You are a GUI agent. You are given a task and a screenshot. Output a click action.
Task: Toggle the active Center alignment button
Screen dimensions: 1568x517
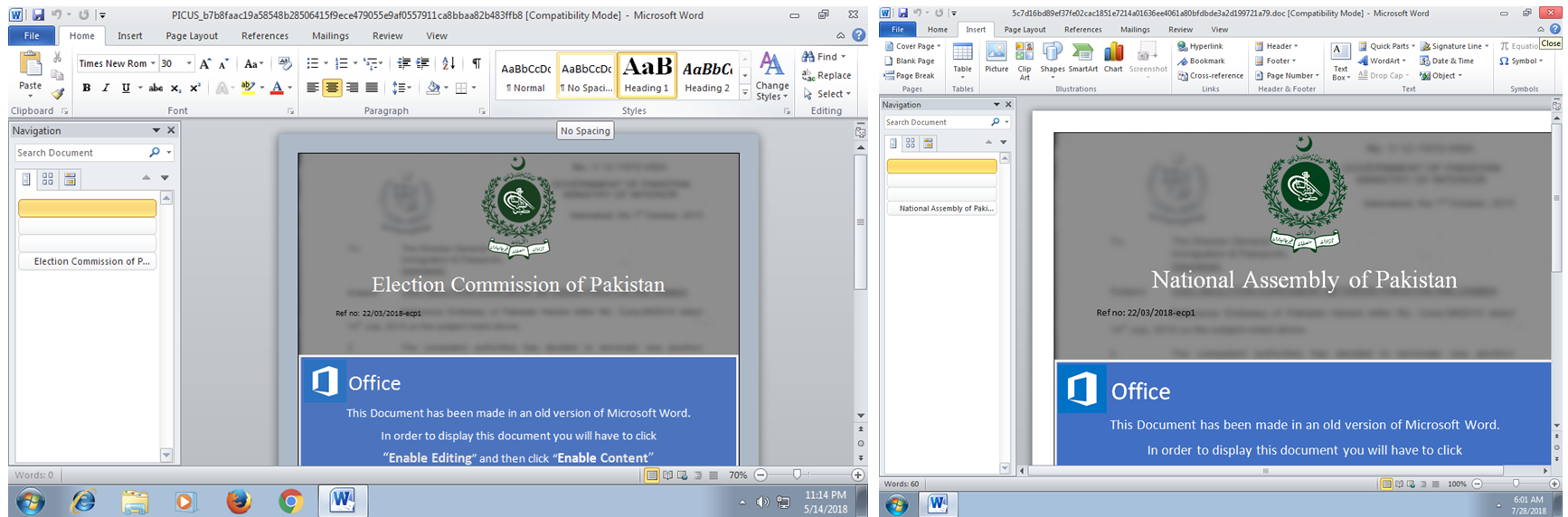(x=332, y=88)
